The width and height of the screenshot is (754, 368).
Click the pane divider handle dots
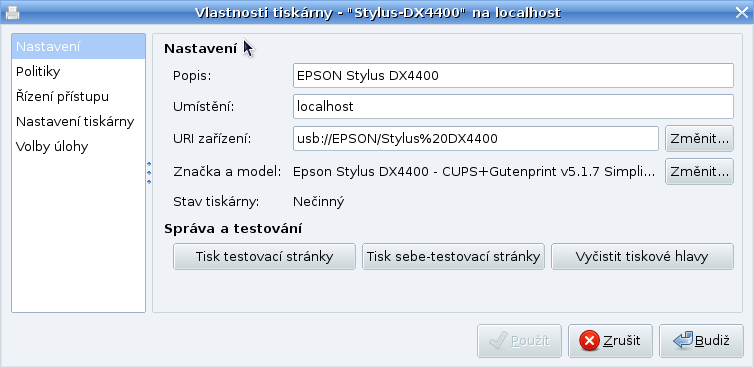click(149, 173)
